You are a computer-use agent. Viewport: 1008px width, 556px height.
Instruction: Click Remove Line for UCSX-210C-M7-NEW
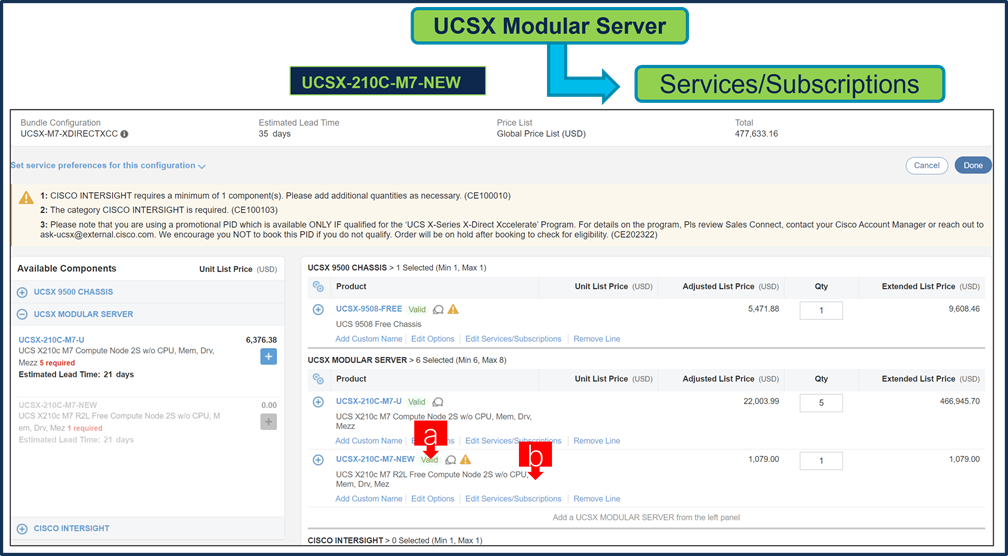pos(597,499)
